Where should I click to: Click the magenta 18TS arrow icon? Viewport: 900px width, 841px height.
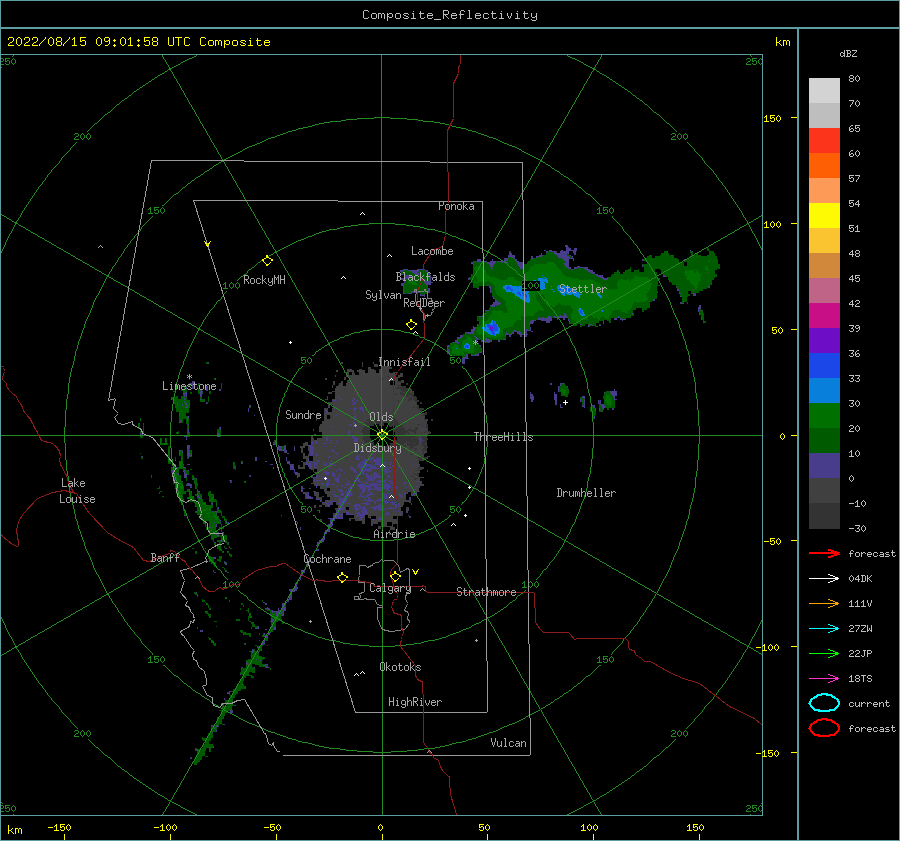(x=824, y=679)
